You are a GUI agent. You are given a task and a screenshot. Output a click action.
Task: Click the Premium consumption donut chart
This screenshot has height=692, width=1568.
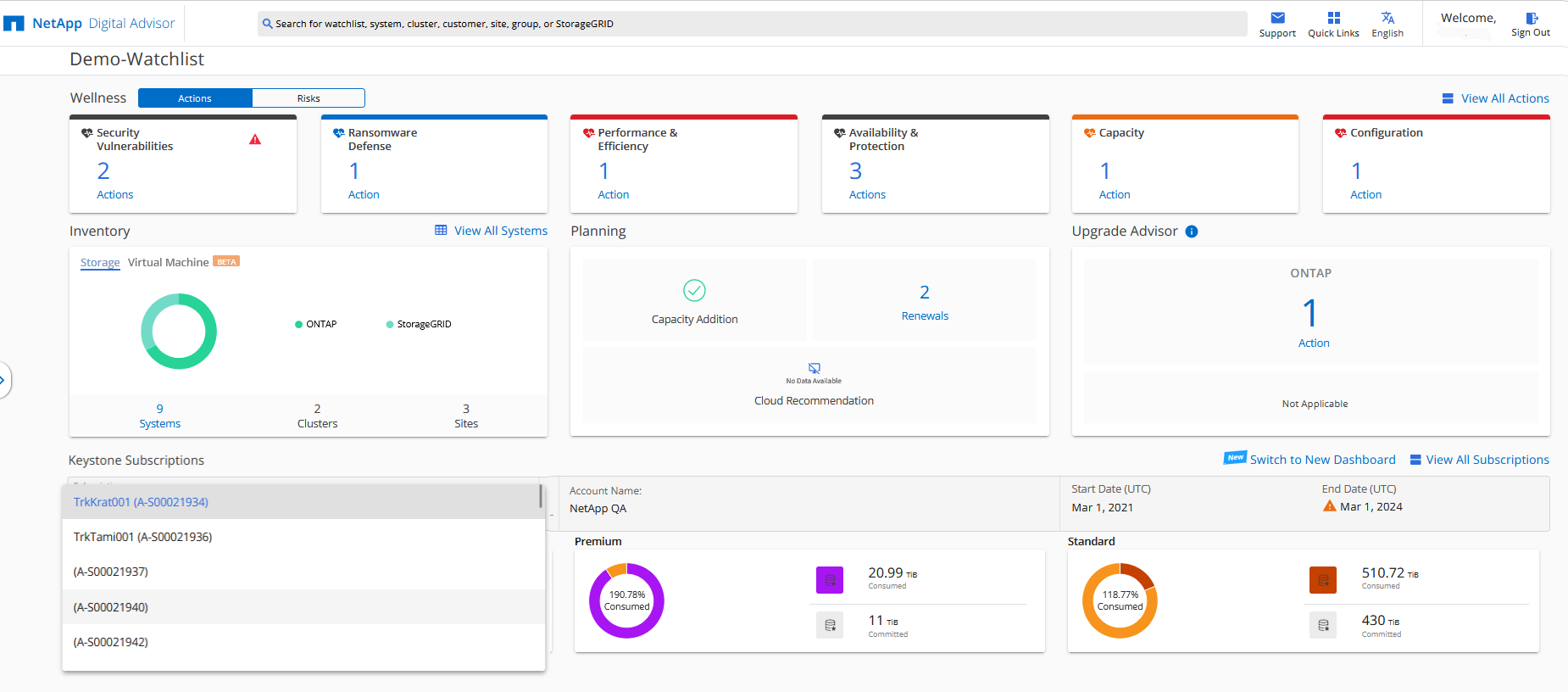(626, 600)
